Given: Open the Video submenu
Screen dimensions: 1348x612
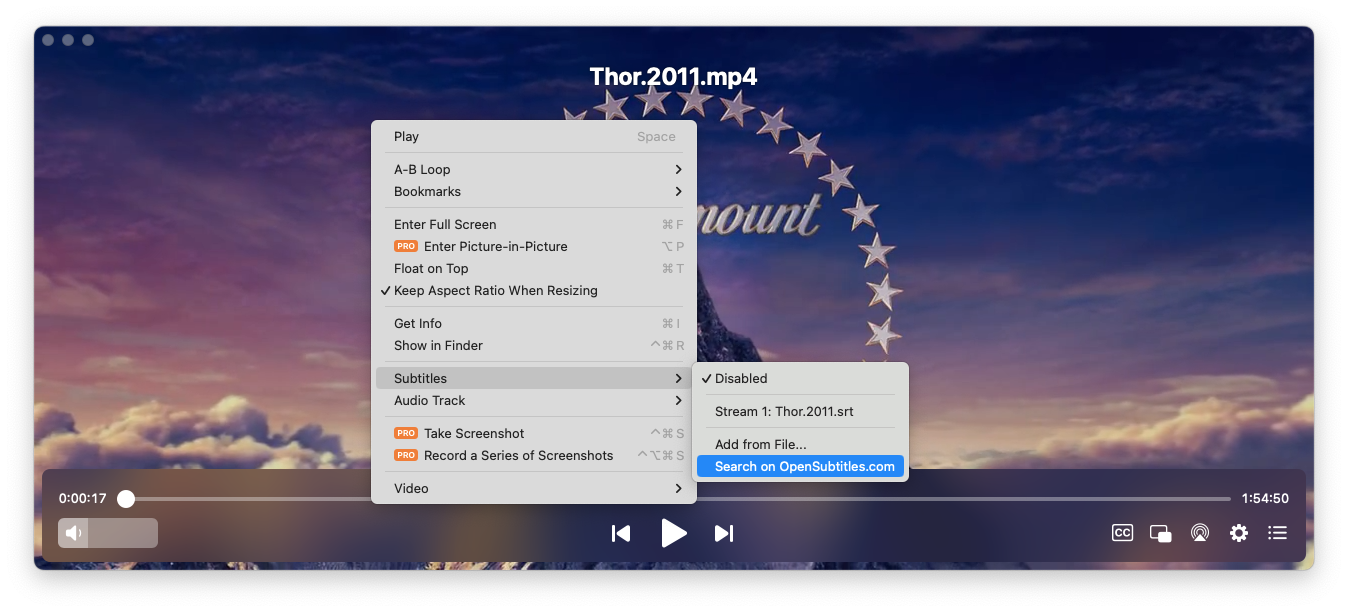Looking at the screenshot, I should click(409, 488).
